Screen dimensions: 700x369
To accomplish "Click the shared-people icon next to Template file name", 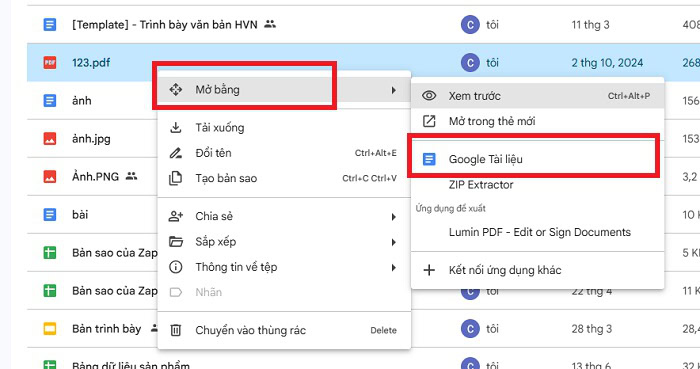I will [x=270, y=25].
